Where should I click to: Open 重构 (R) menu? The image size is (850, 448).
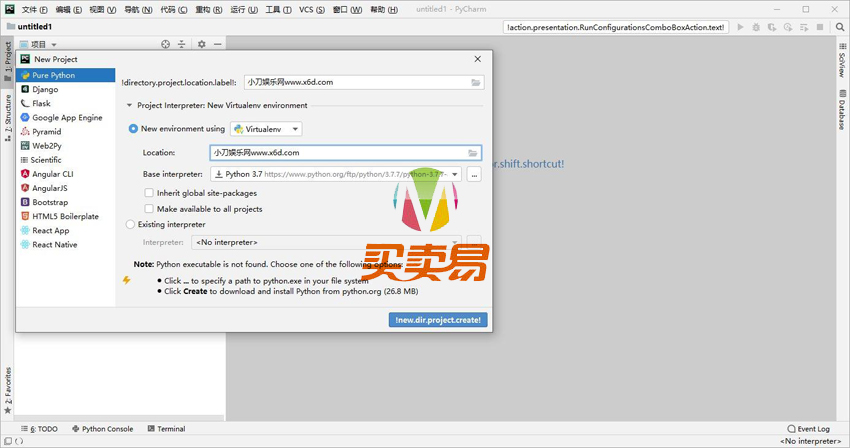209,9
